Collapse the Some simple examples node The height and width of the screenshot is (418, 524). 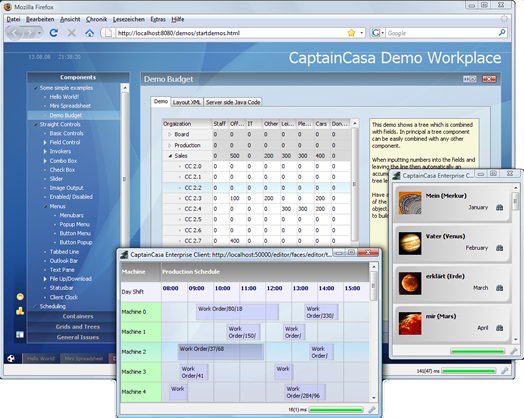(x=35, y=88)
